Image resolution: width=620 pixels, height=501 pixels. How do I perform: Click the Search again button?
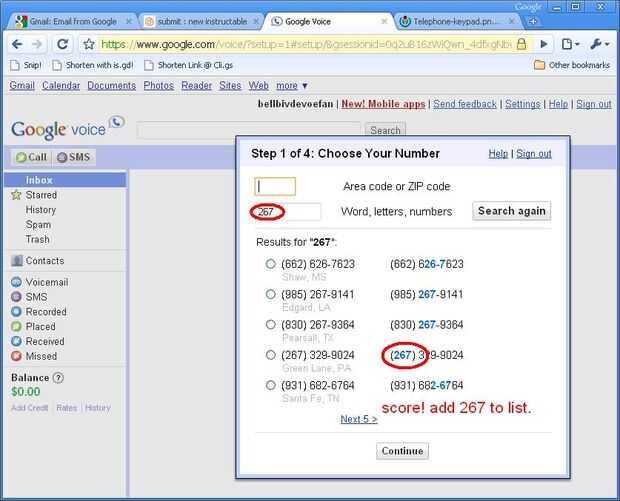coord(512,211)
